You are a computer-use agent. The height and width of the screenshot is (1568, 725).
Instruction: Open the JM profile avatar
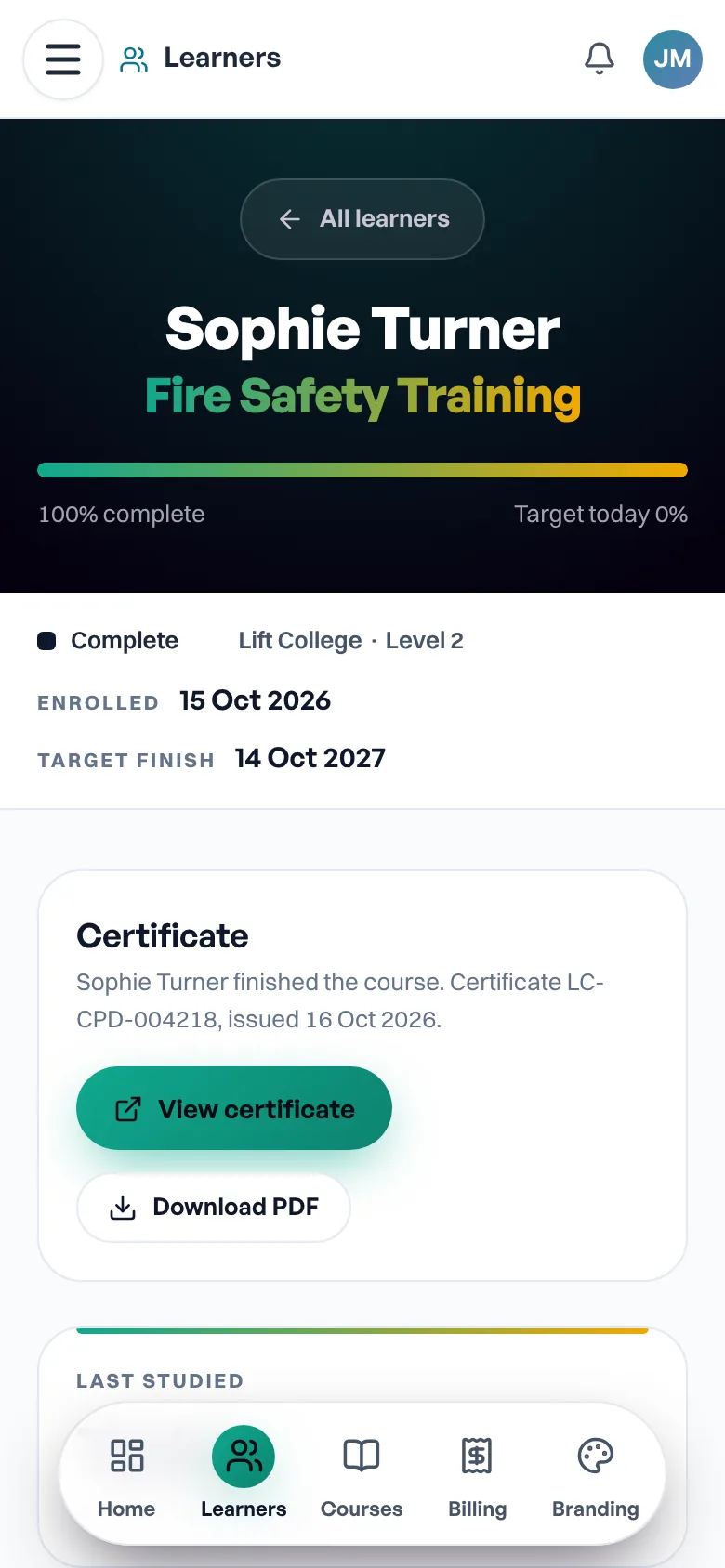tap(673, 59)
